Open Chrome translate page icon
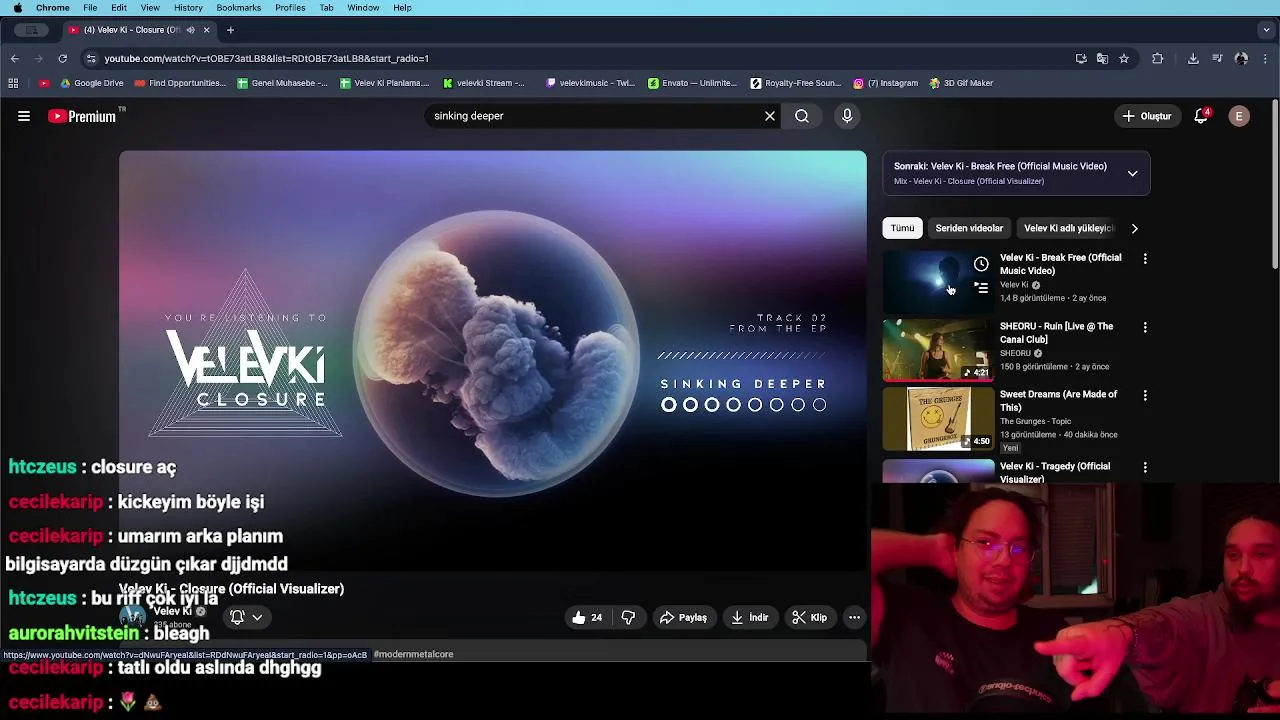The image size is (1280, 720). [x=1102, y=58]
